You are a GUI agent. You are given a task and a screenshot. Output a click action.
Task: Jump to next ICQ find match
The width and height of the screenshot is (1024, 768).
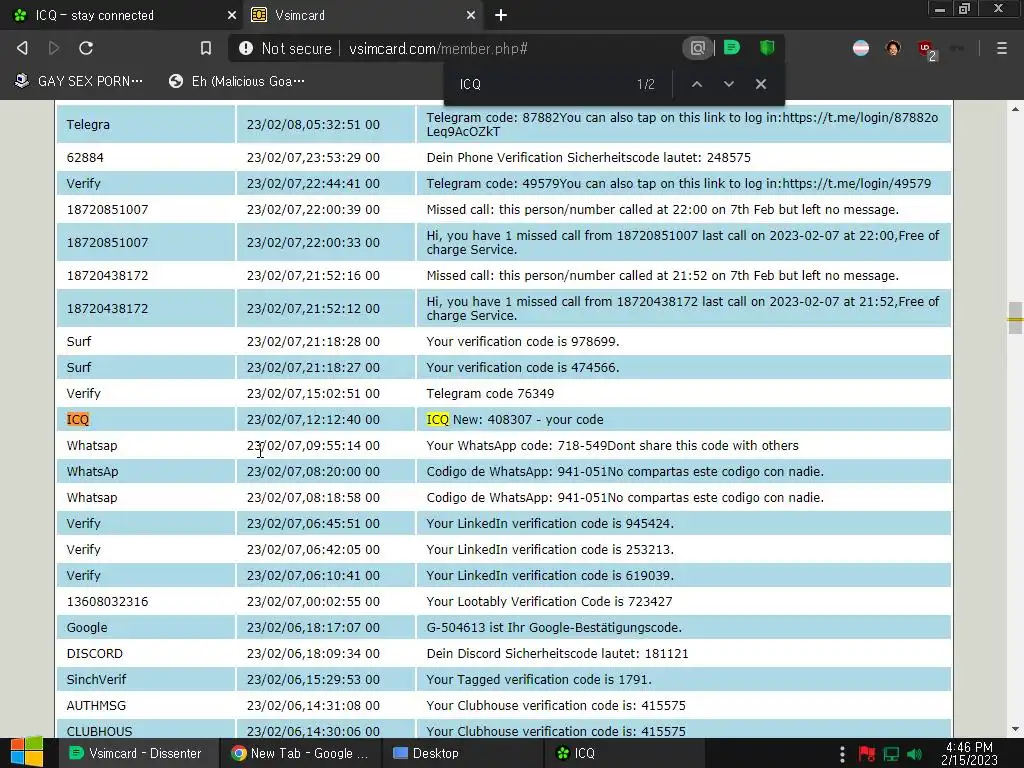(x=729, y=84)
